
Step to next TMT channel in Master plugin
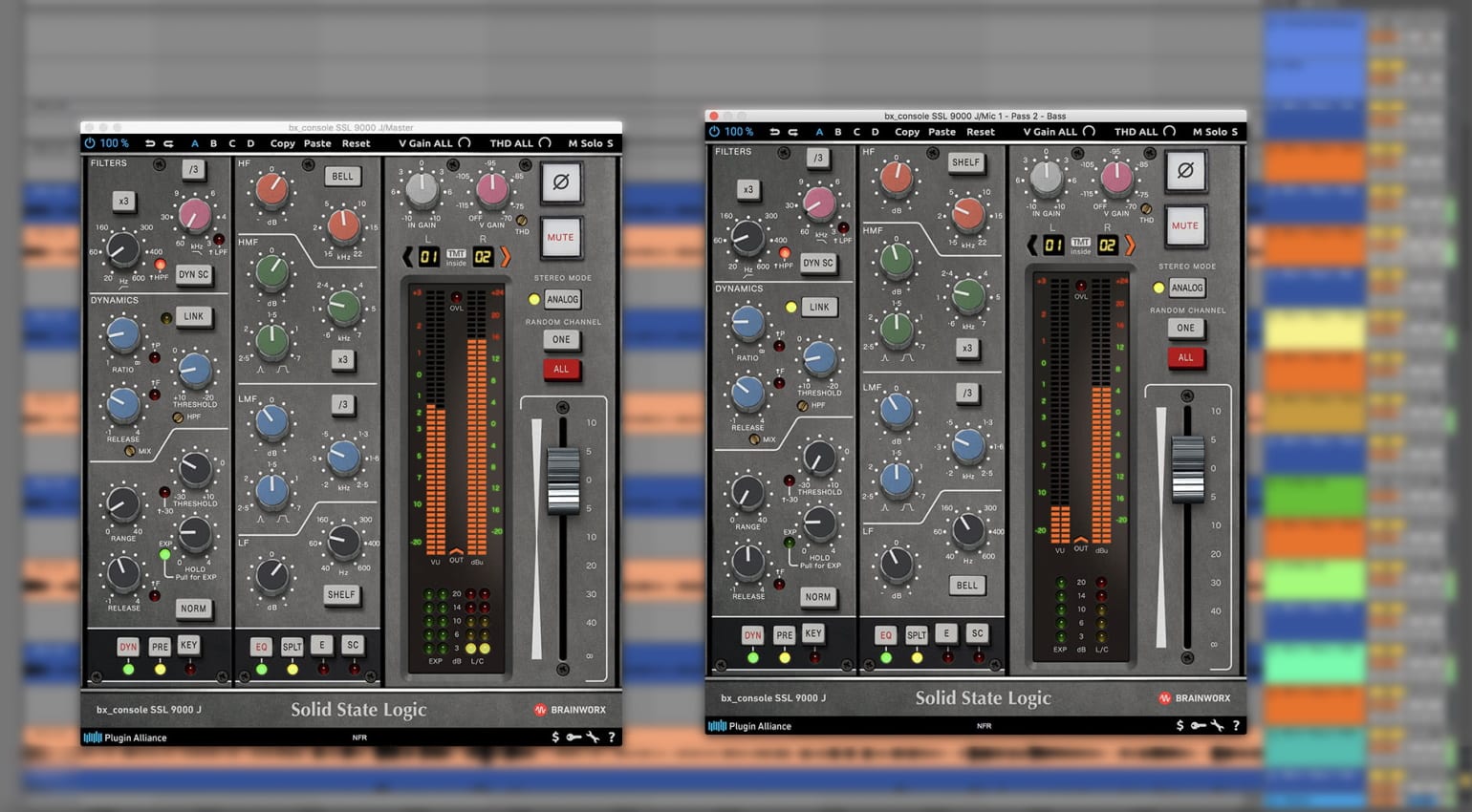click(506, 256)
